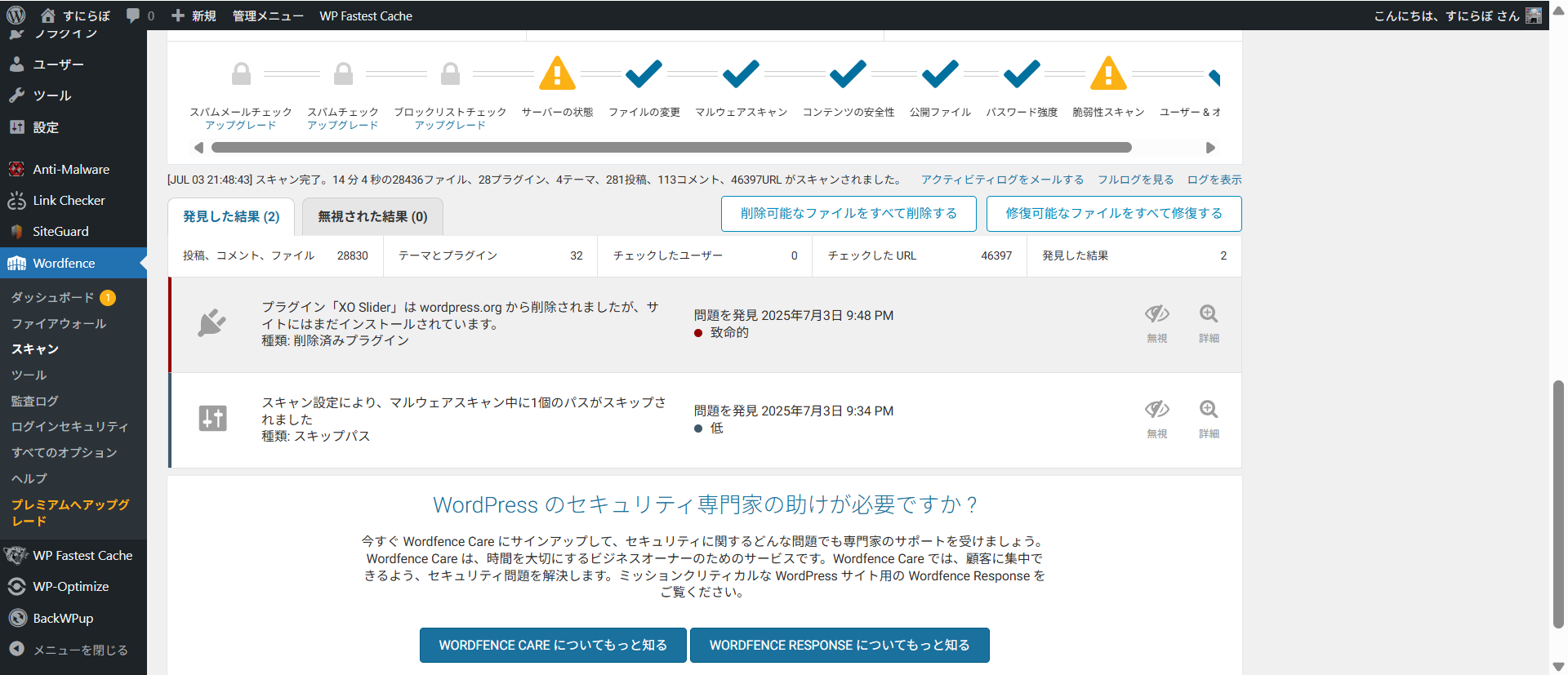
Task: Click 修復可能なファイルをすべて修復する button
Action: 1114,213
